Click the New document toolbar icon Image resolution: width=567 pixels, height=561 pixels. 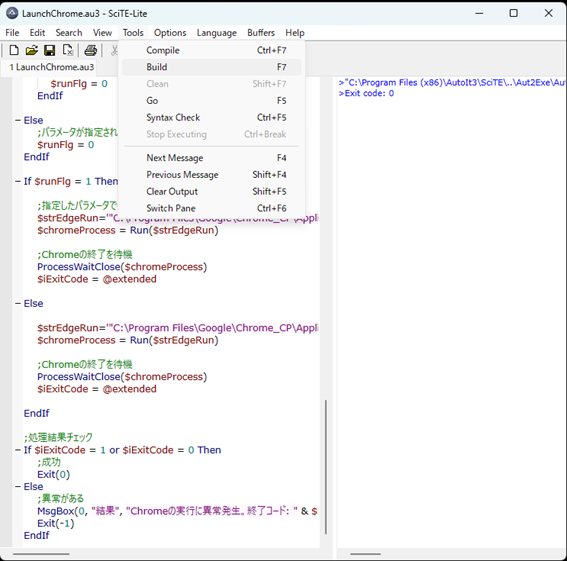coord(14,50)
